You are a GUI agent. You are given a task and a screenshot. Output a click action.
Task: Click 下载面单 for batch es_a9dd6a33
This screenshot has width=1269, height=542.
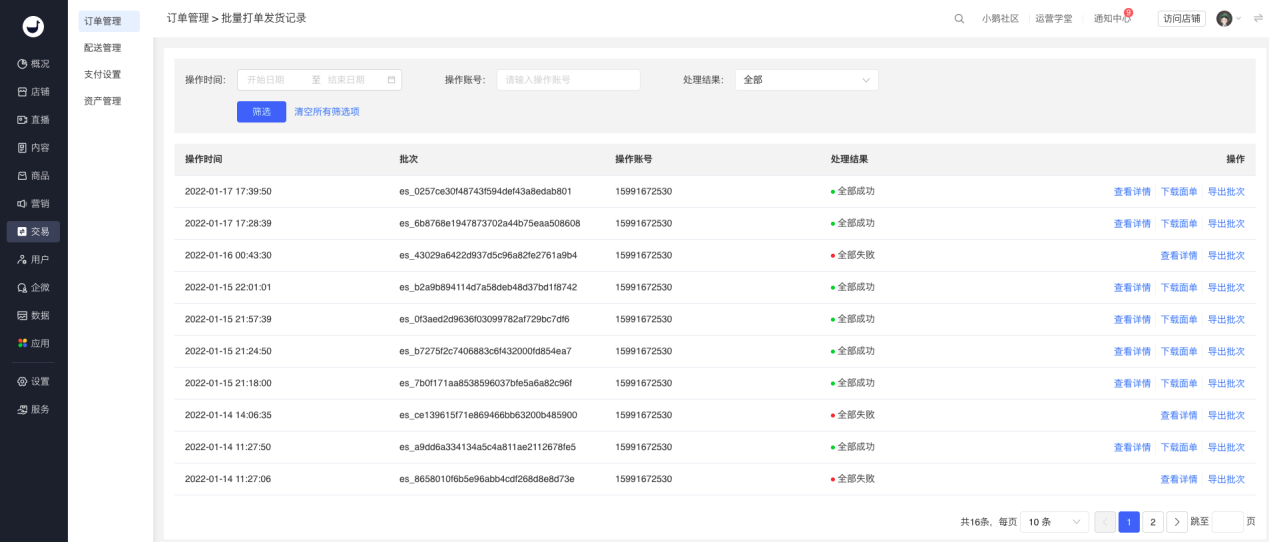pyautogui.click(x=1179, y=448)
